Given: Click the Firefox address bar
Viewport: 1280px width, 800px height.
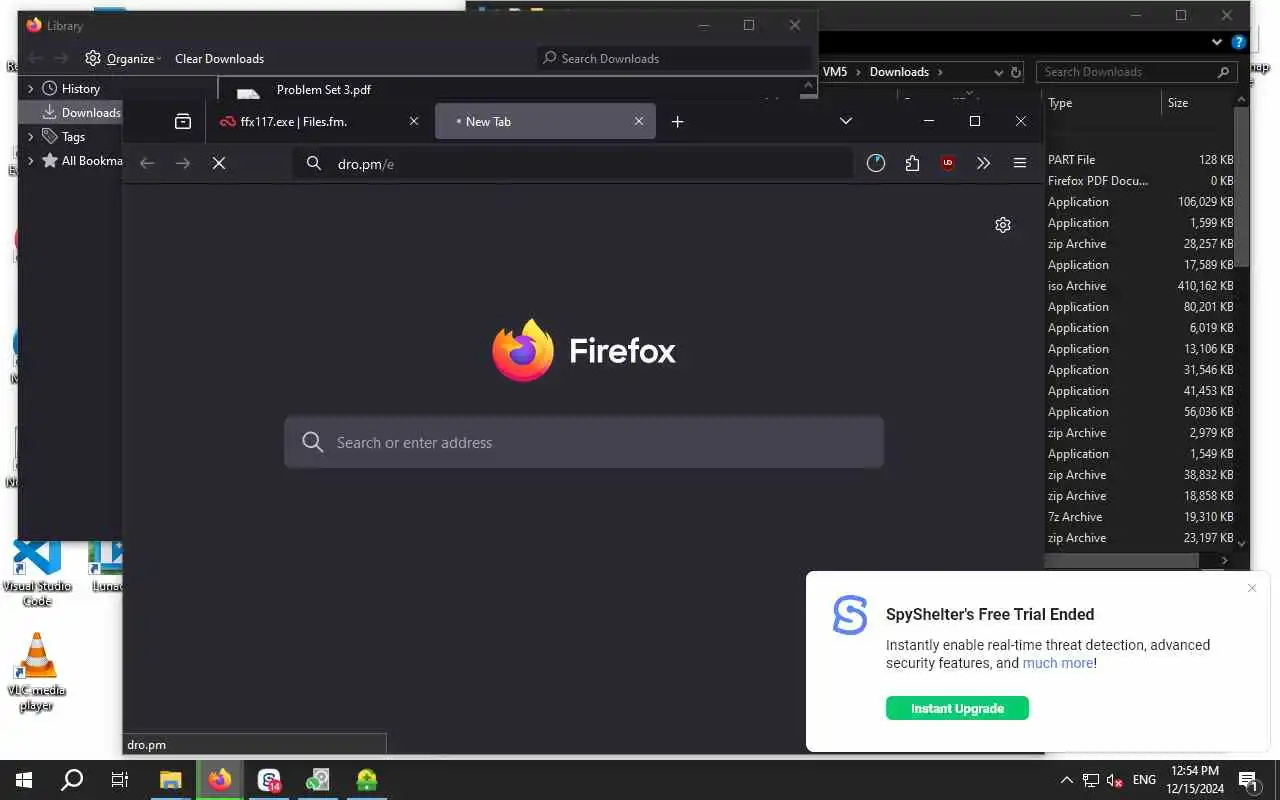Looking at the screenshot, I should pyautogui.click(x=572, y=163).
